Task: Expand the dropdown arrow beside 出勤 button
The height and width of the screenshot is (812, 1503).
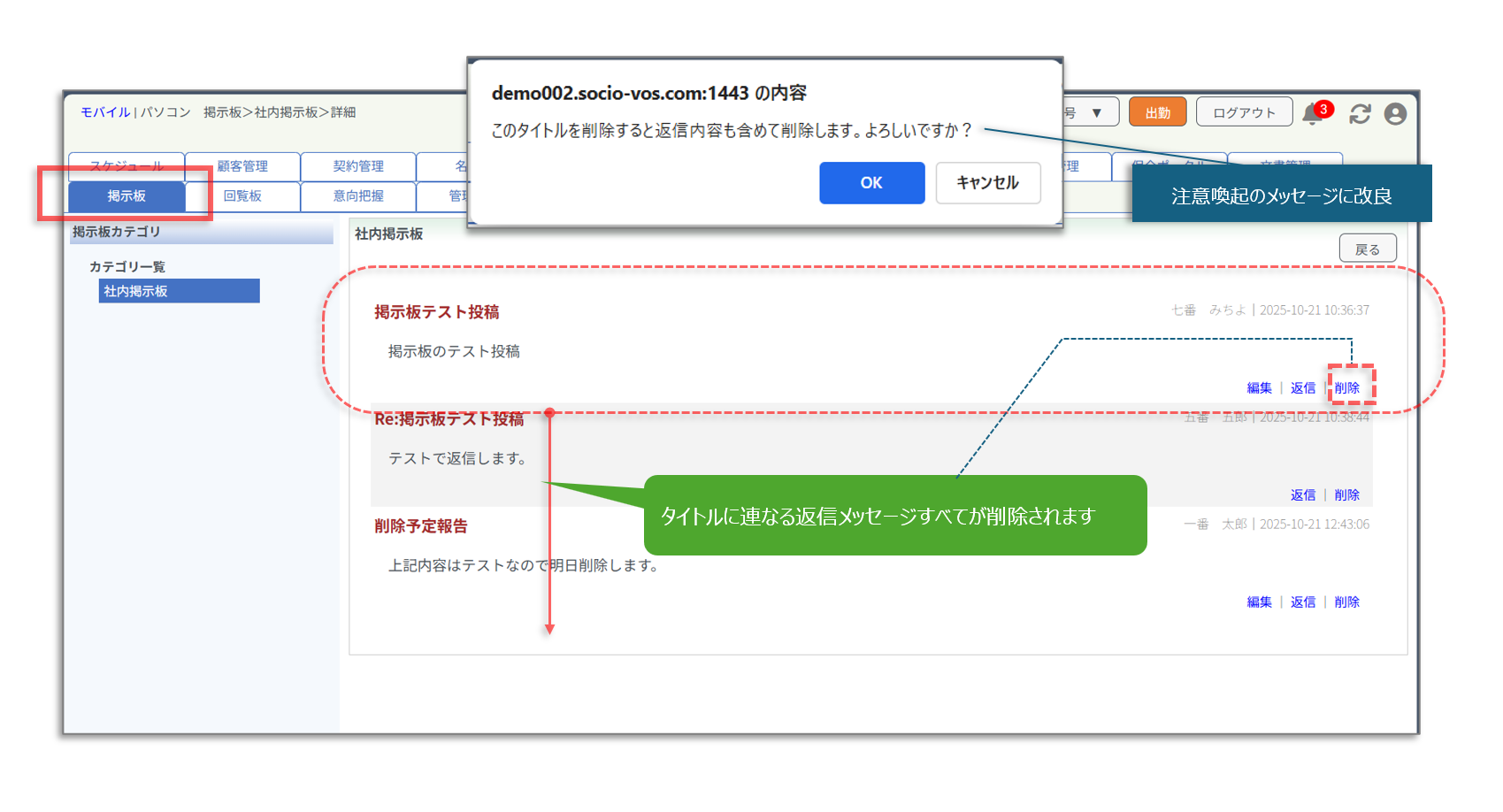Action: 1096,113
